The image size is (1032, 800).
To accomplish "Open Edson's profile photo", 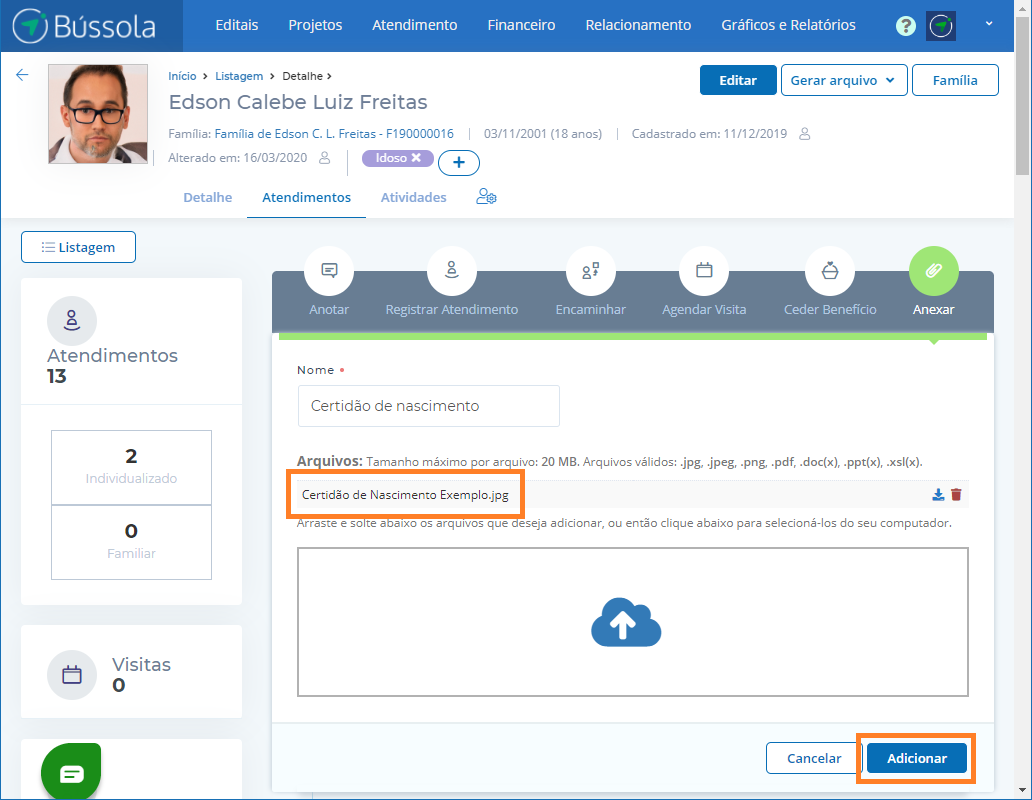I will tap(98, 114).
